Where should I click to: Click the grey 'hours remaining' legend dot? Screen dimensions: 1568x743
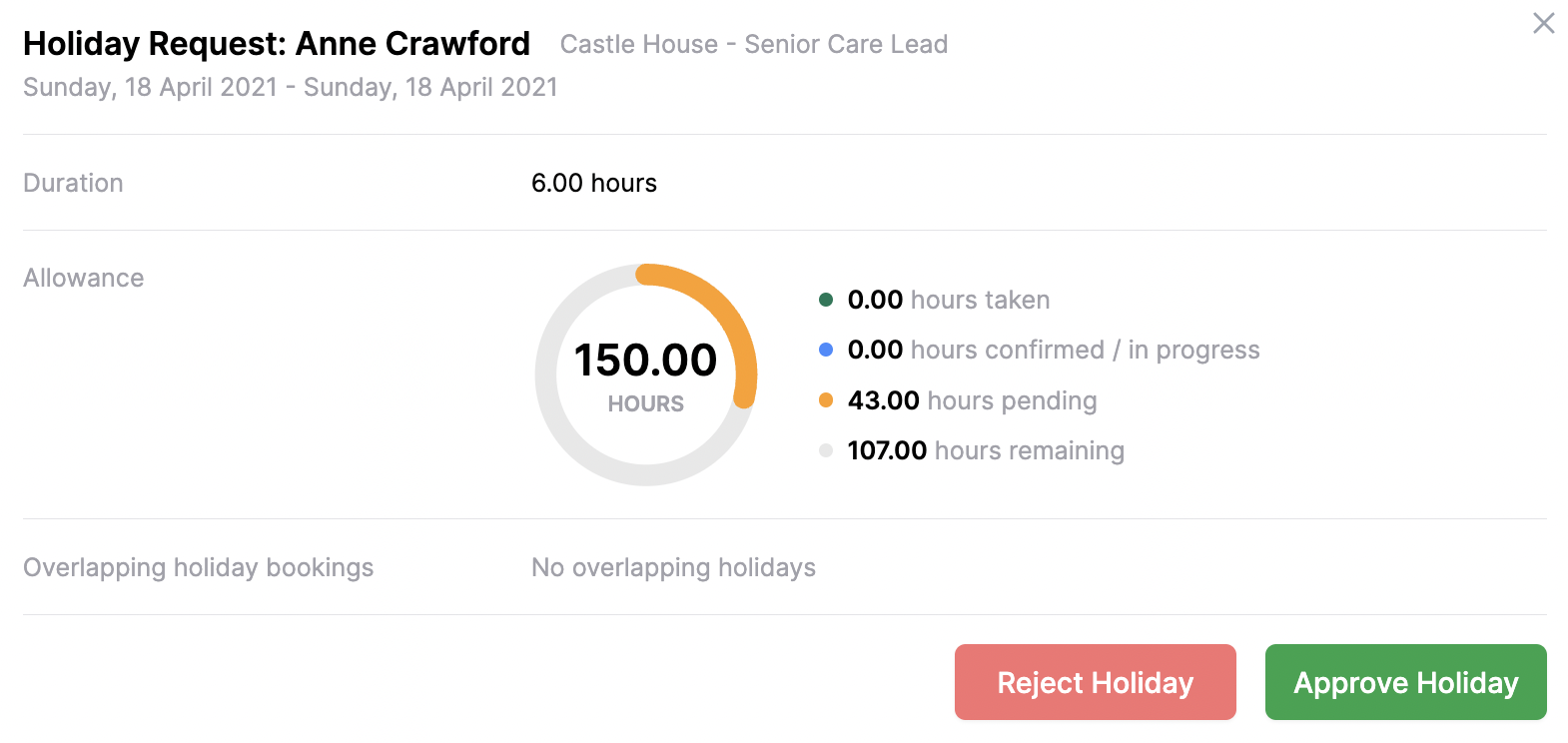(825, 449)
